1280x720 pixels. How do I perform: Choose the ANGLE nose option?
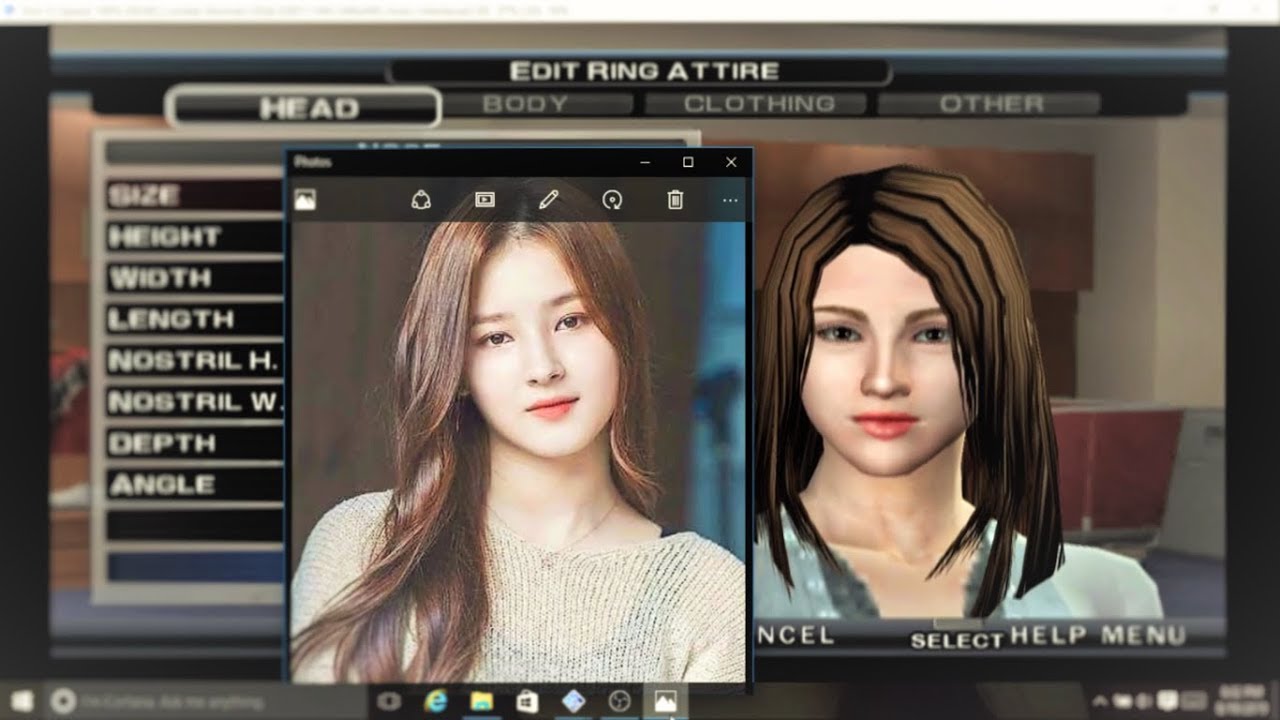[195, 485]
